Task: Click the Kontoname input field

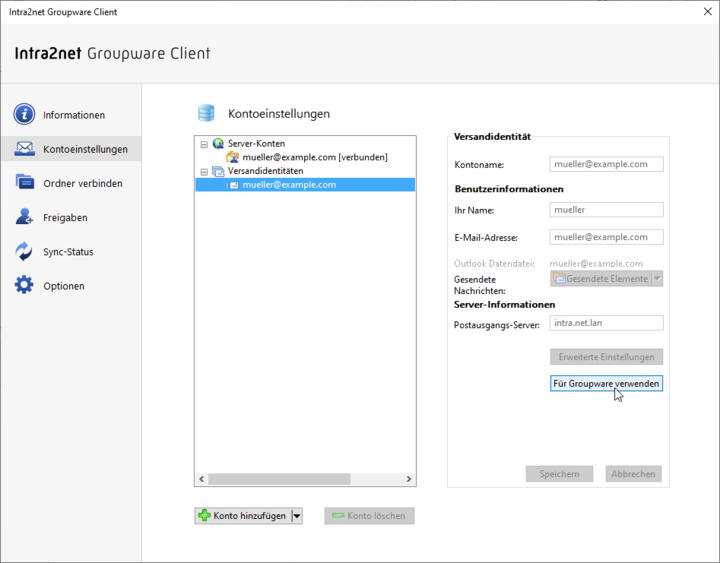Action: click(606, 164)
